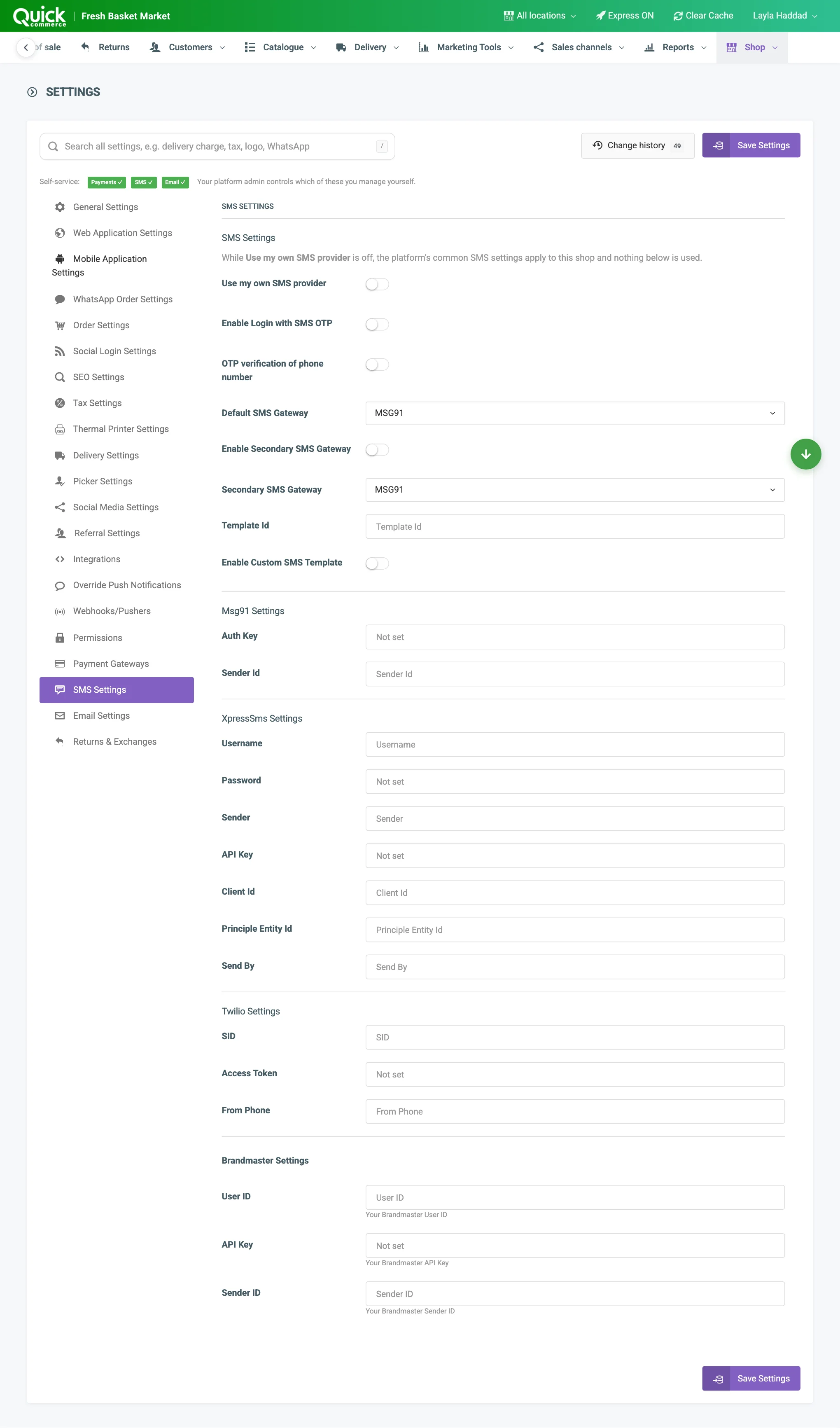Click the Delivery Settings truck icon
The width and height of the screenshot is (840, 1428).
[59, 455]
